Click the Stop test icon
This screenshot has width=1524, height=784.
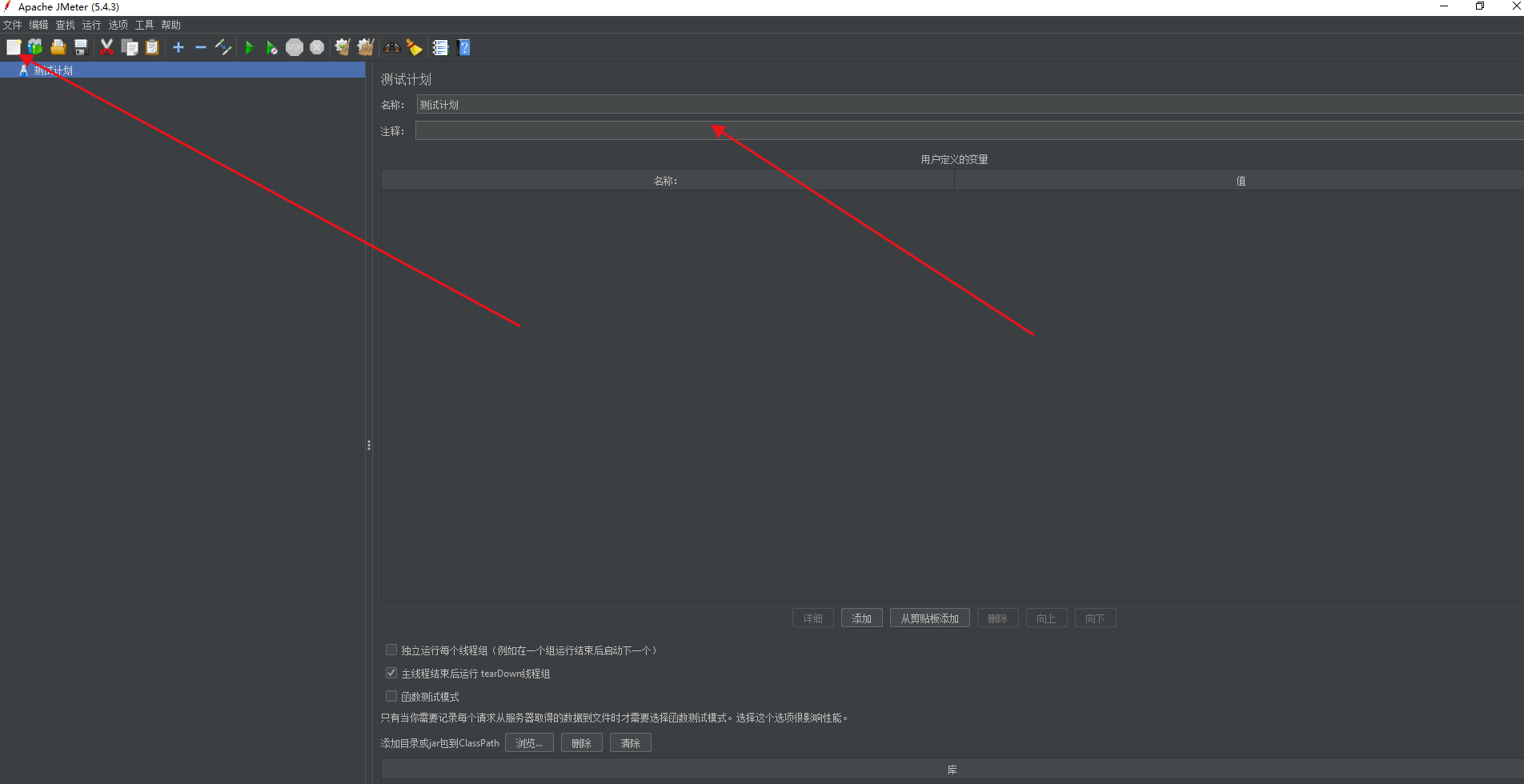click(295, 47)
